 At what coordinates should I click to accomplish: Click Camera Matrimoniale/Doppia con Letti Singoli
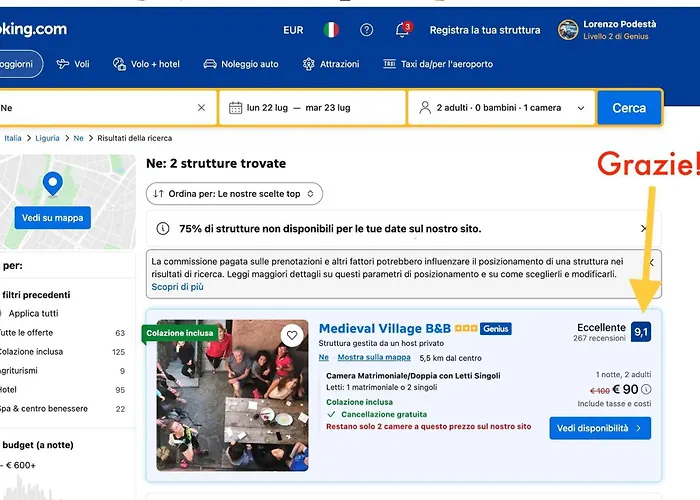coord(413,376)
